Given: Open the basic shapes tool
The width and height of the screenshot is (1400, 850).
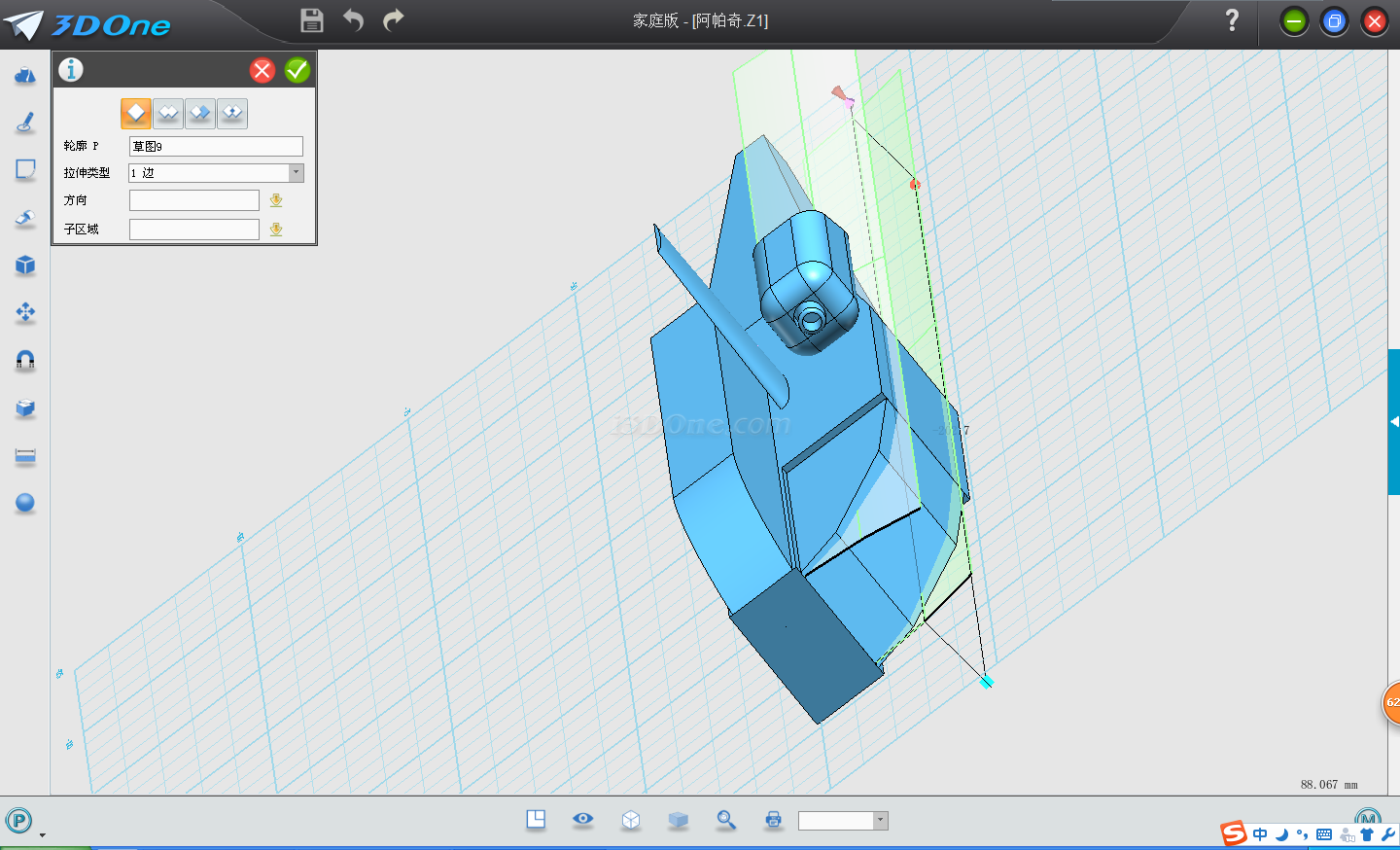Looking at the screenshot, I should point(25,76).
